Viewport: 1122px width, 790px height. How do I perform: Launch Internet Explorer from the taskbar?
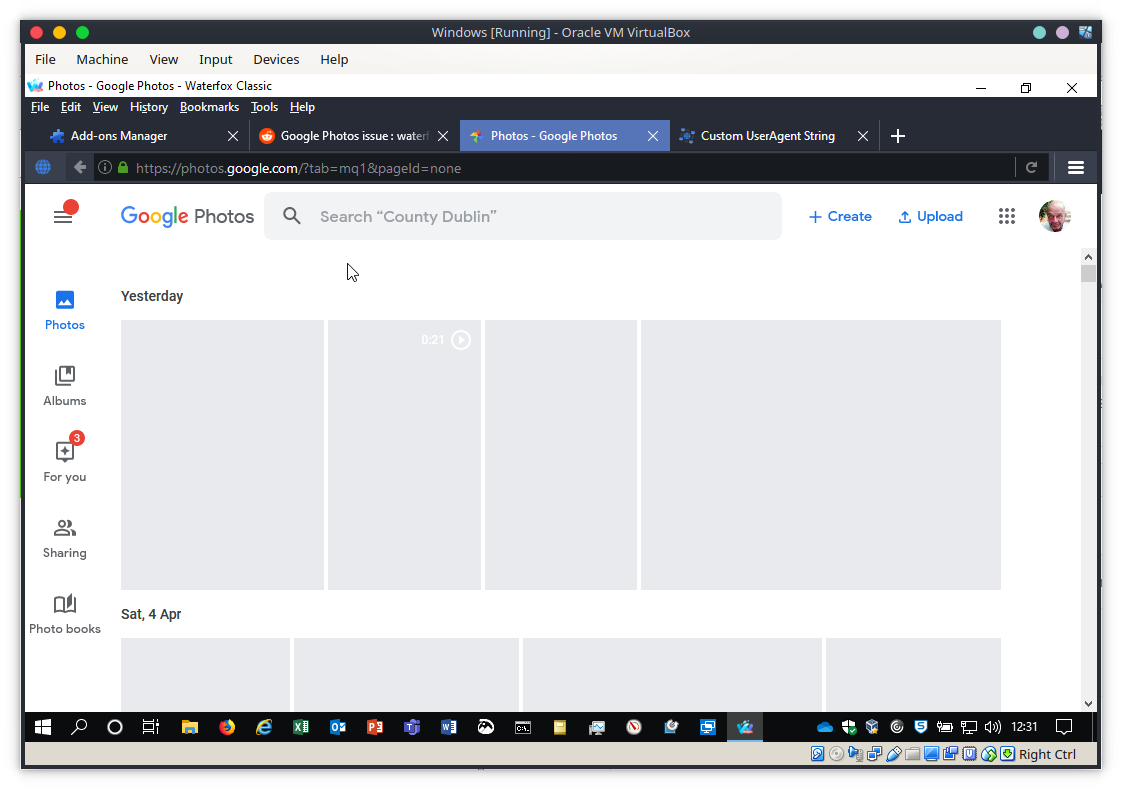click(264, 727)
